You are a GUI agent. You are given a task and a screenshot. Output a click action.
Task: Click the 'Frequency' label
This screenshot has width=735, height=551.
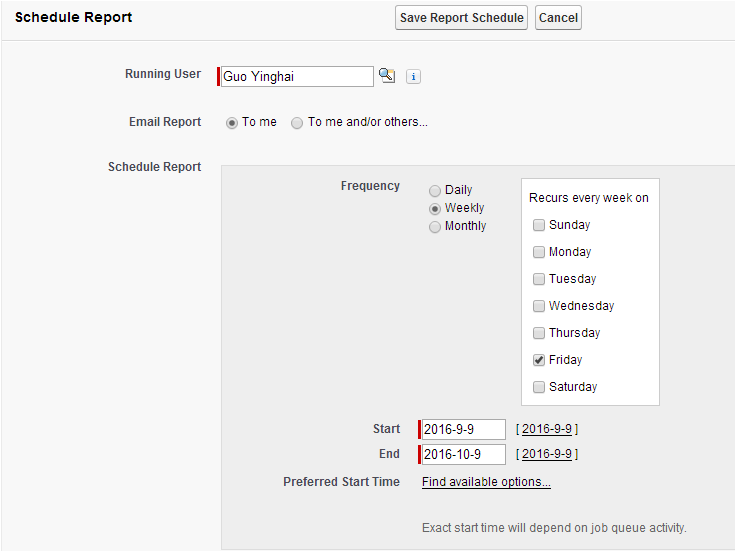370,186
